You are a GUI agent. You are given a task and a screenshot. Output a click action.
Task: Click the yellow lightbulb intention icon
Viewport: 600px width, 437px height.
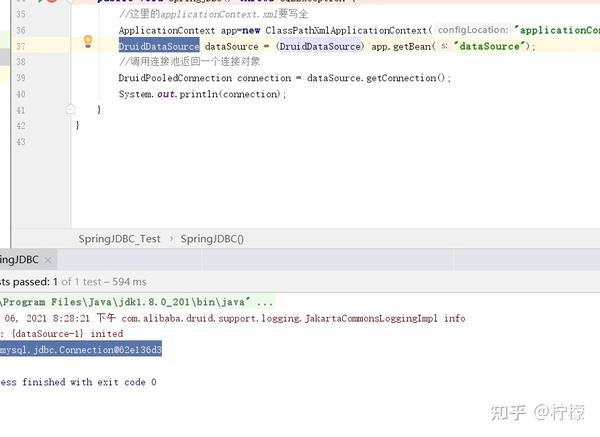pyautogui.click(x=88, y=41)
